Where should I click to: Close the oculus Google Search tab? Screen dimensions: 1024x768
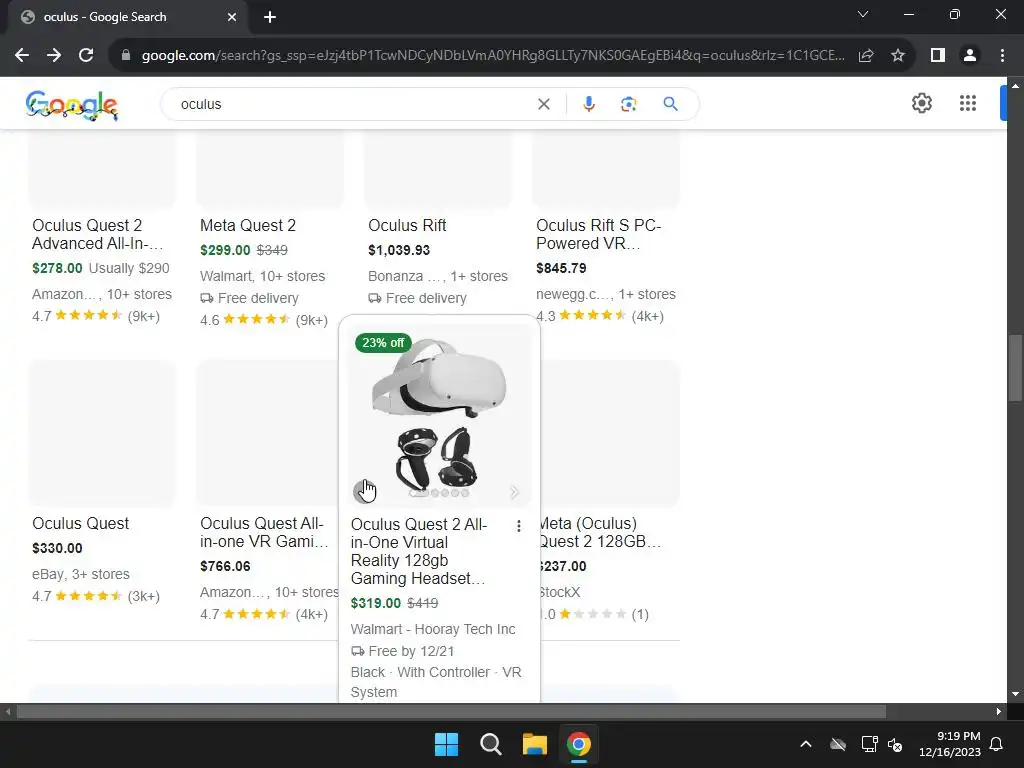pyautogui.click(x=232, y=17)
